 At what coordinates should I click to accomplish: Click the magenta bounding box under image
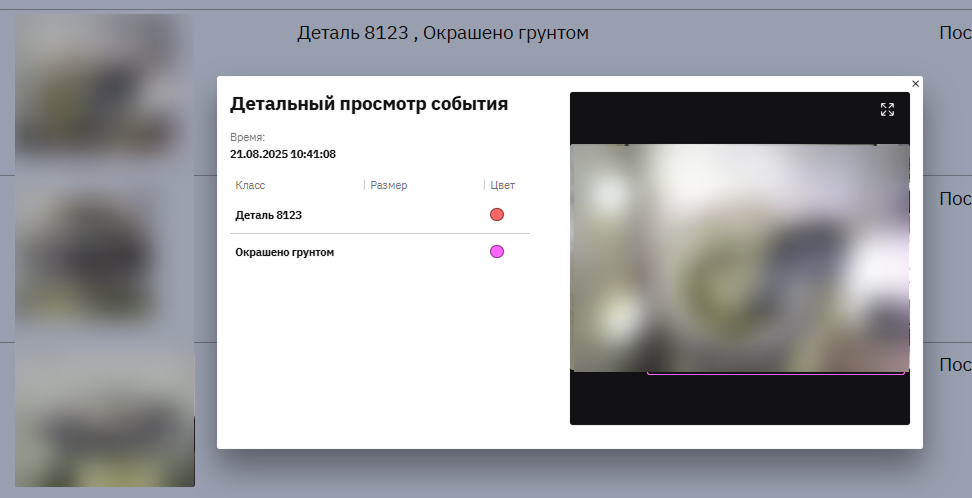775,374
